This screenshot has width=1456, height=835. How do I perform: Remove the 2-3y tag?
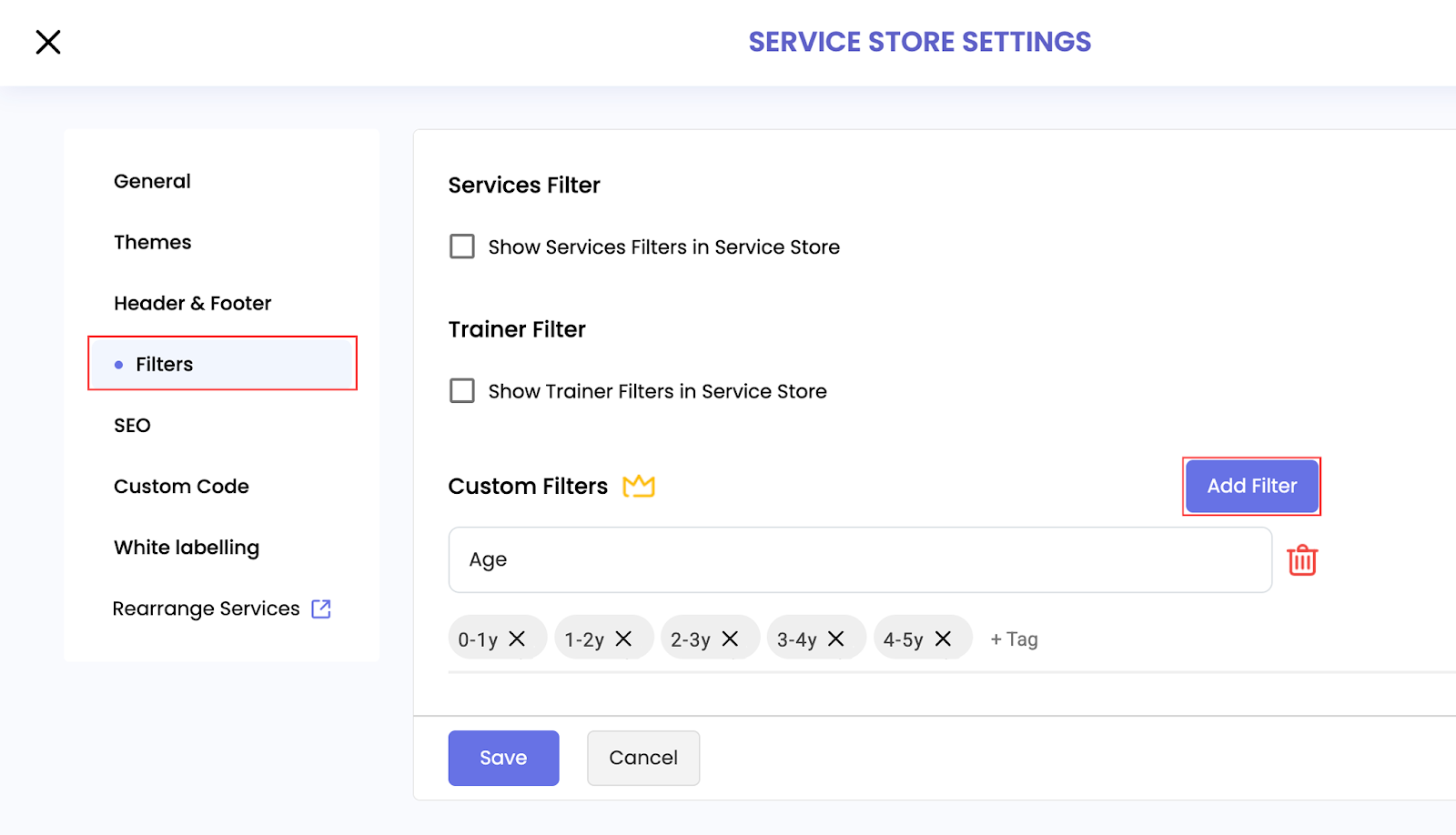click(730, 639)
